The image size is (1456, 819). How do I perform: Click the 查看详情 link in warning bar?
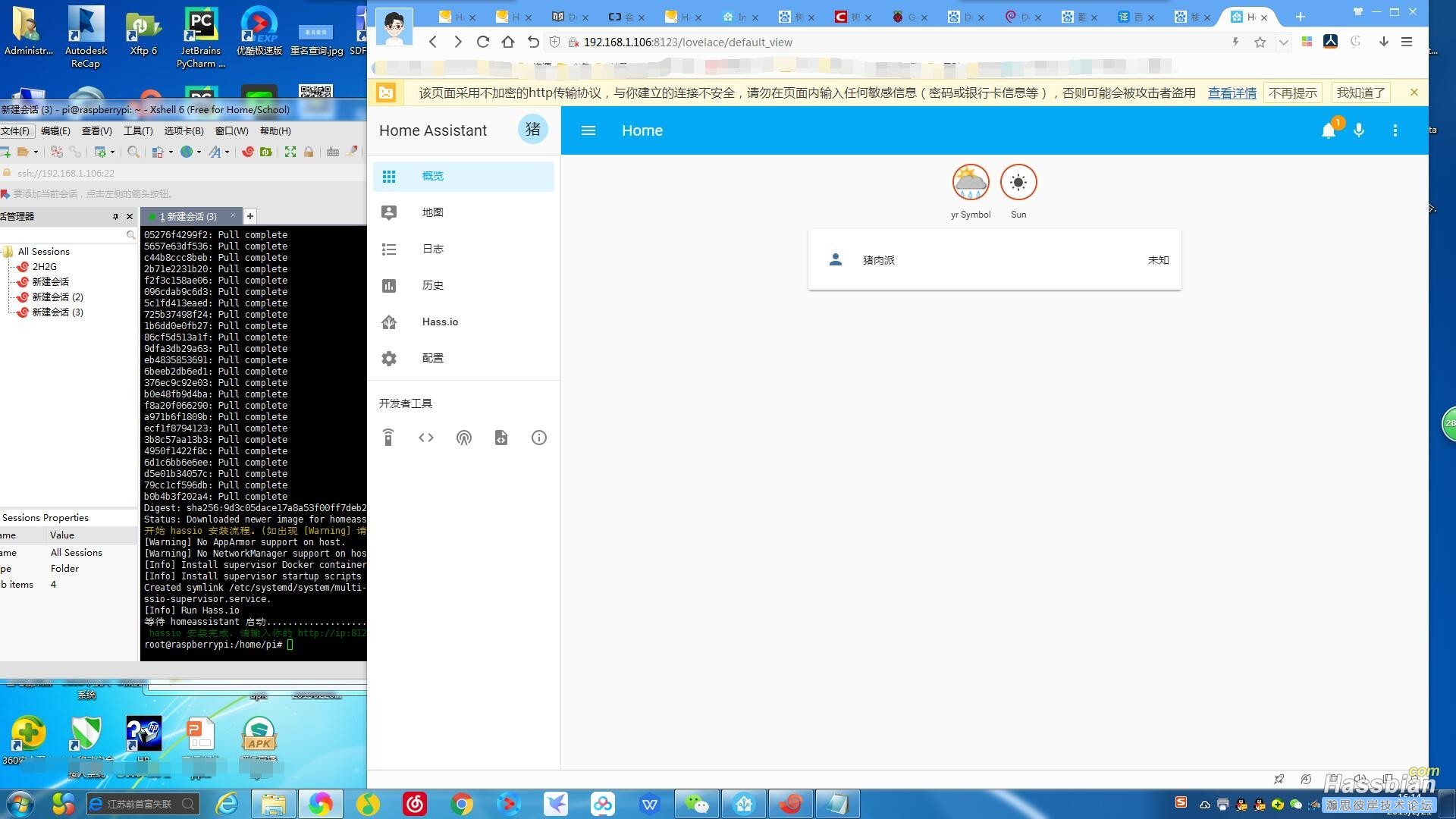1232,93
